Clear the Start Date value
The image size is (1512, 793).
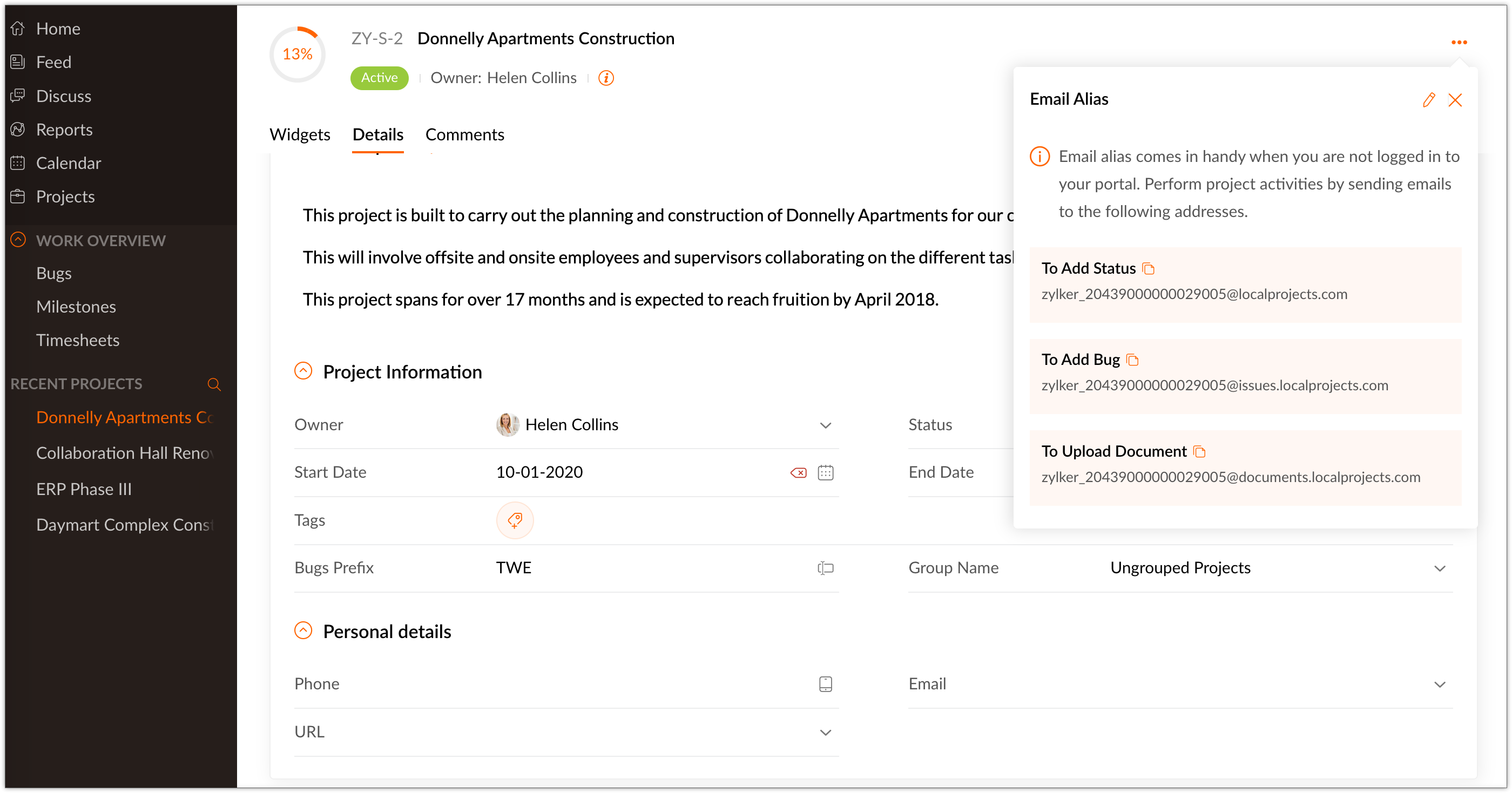798,472
